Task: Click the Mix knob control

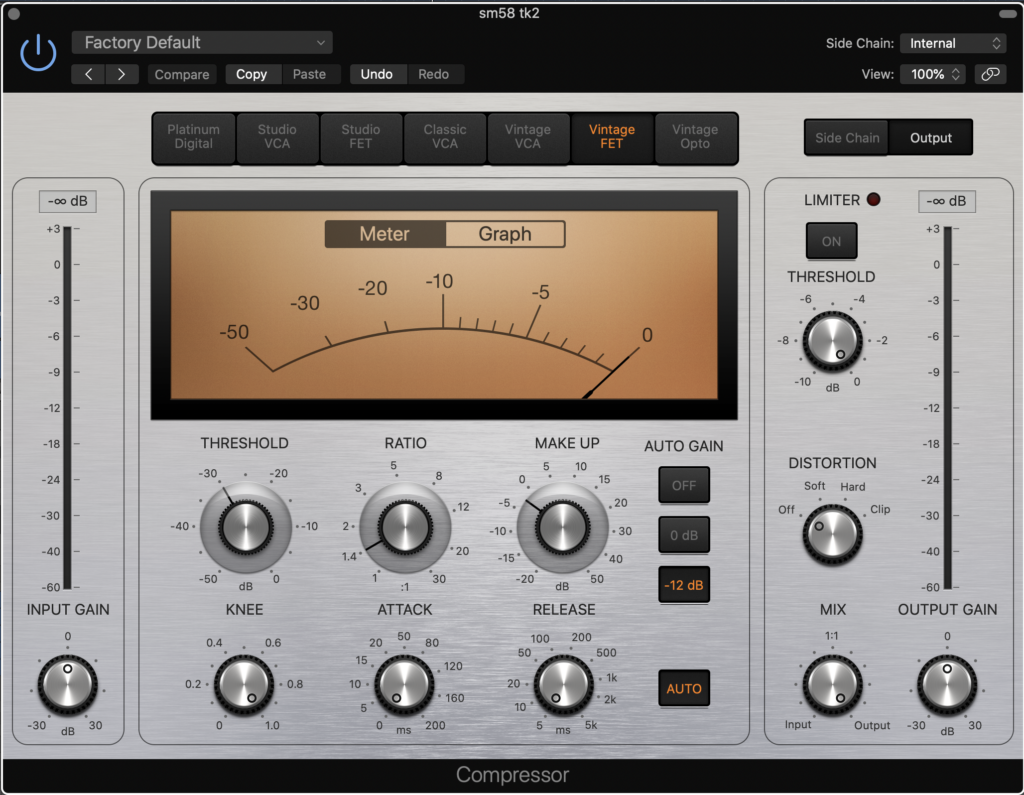Action: 832,684
